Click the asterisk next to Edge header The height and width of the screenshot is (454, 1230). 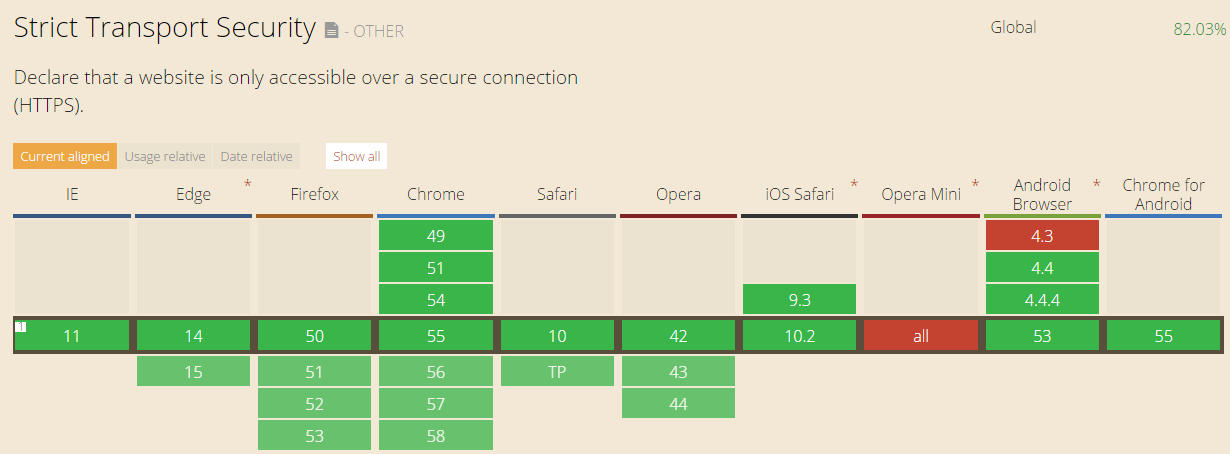point(247,184)
